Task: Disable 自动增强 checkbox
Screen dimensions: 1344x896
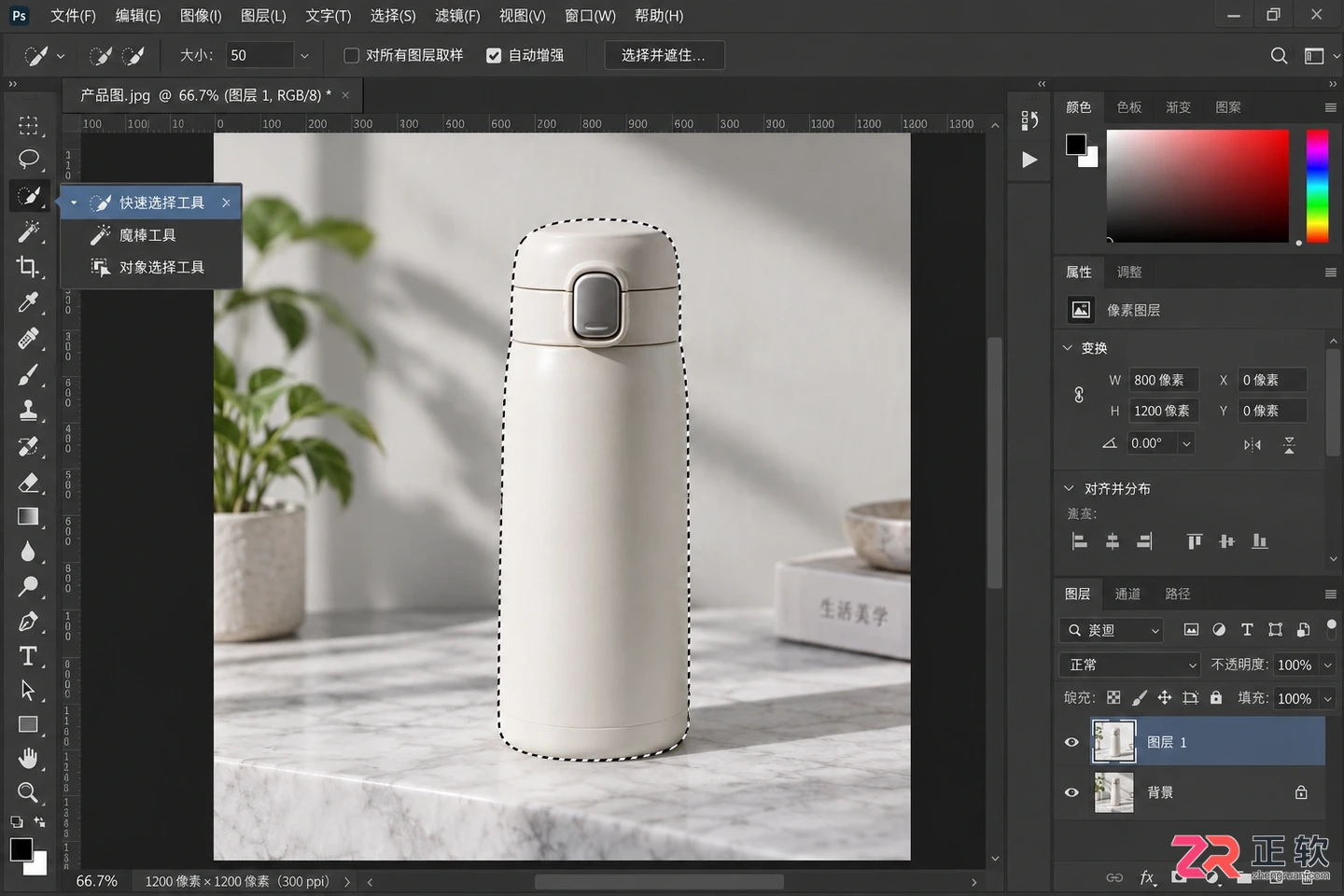Action: [495, 56]
